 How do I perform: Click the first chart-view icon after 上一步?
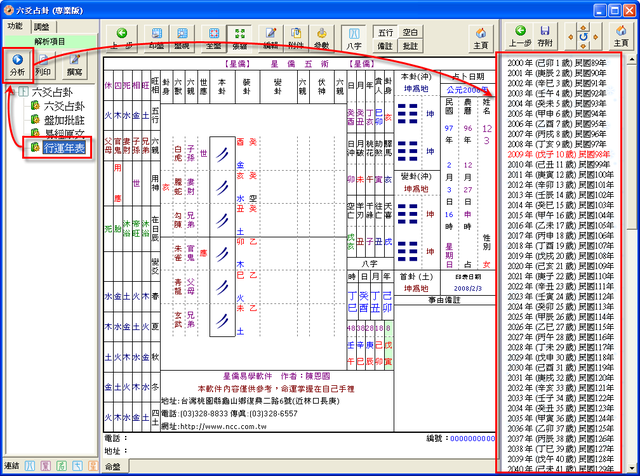(x=157, y=38)
